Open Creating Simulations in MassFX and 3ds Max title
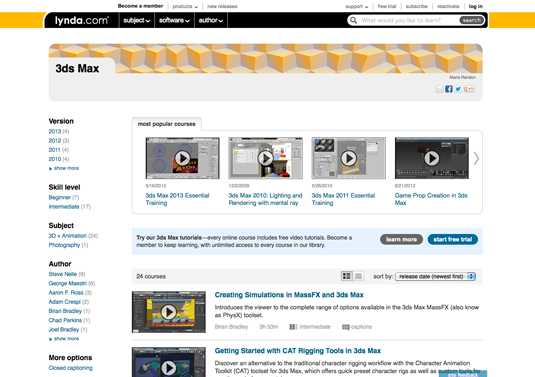535x377 pixels. [289, 295]
